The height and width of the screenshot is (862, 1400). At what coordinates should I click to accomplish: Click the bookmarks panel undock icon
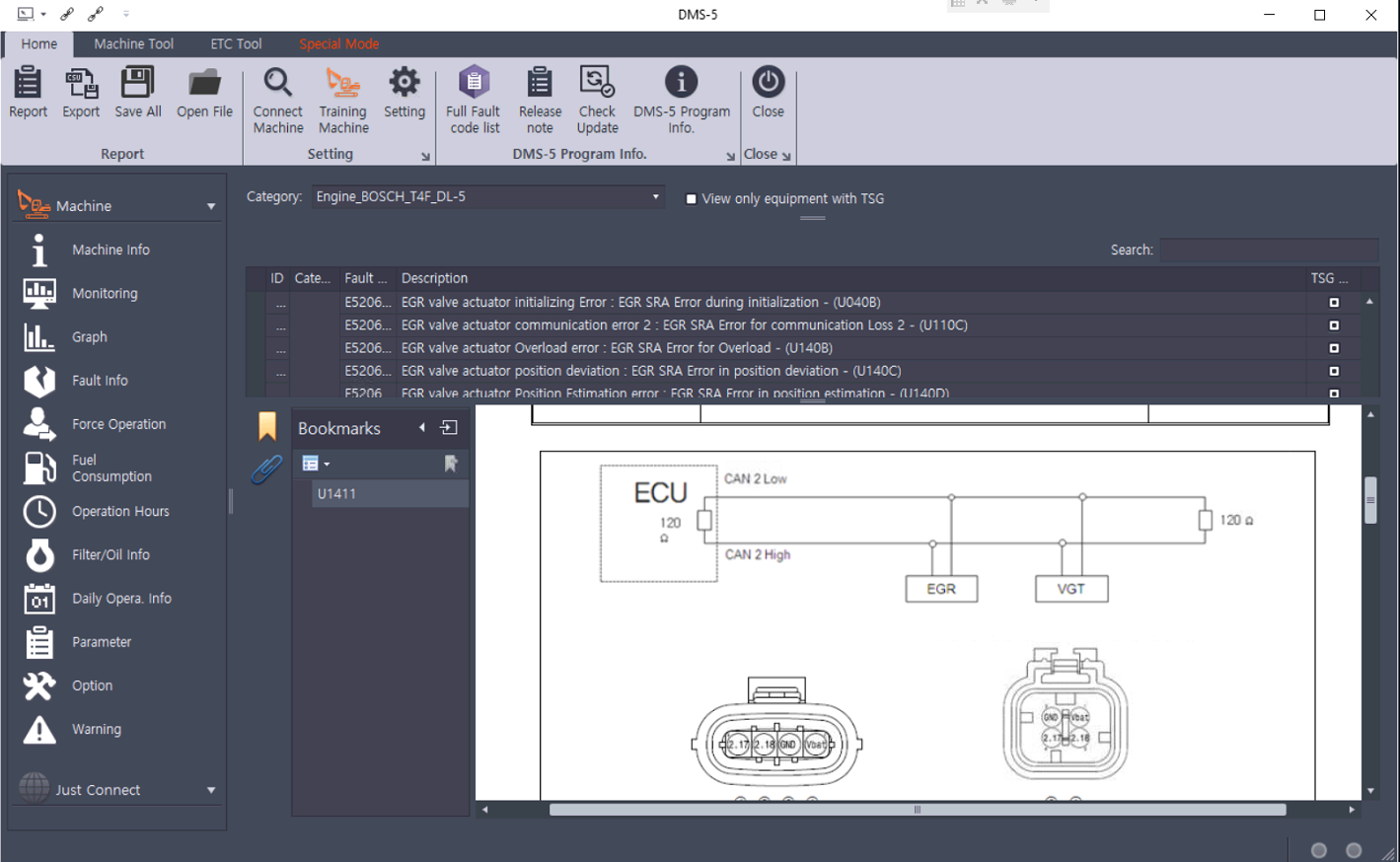(449, 427)
